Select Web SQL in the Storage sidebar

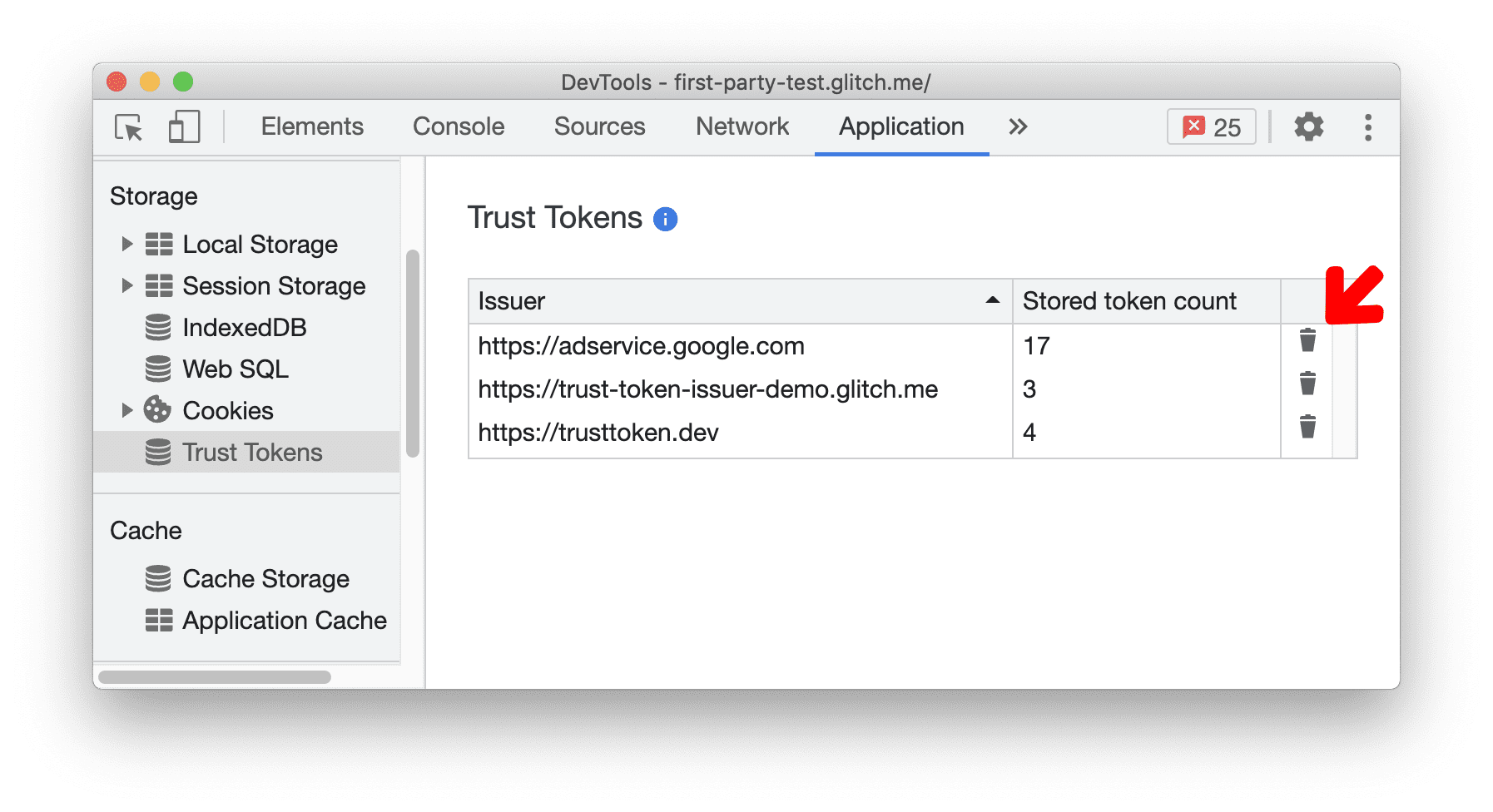point(235,369)
